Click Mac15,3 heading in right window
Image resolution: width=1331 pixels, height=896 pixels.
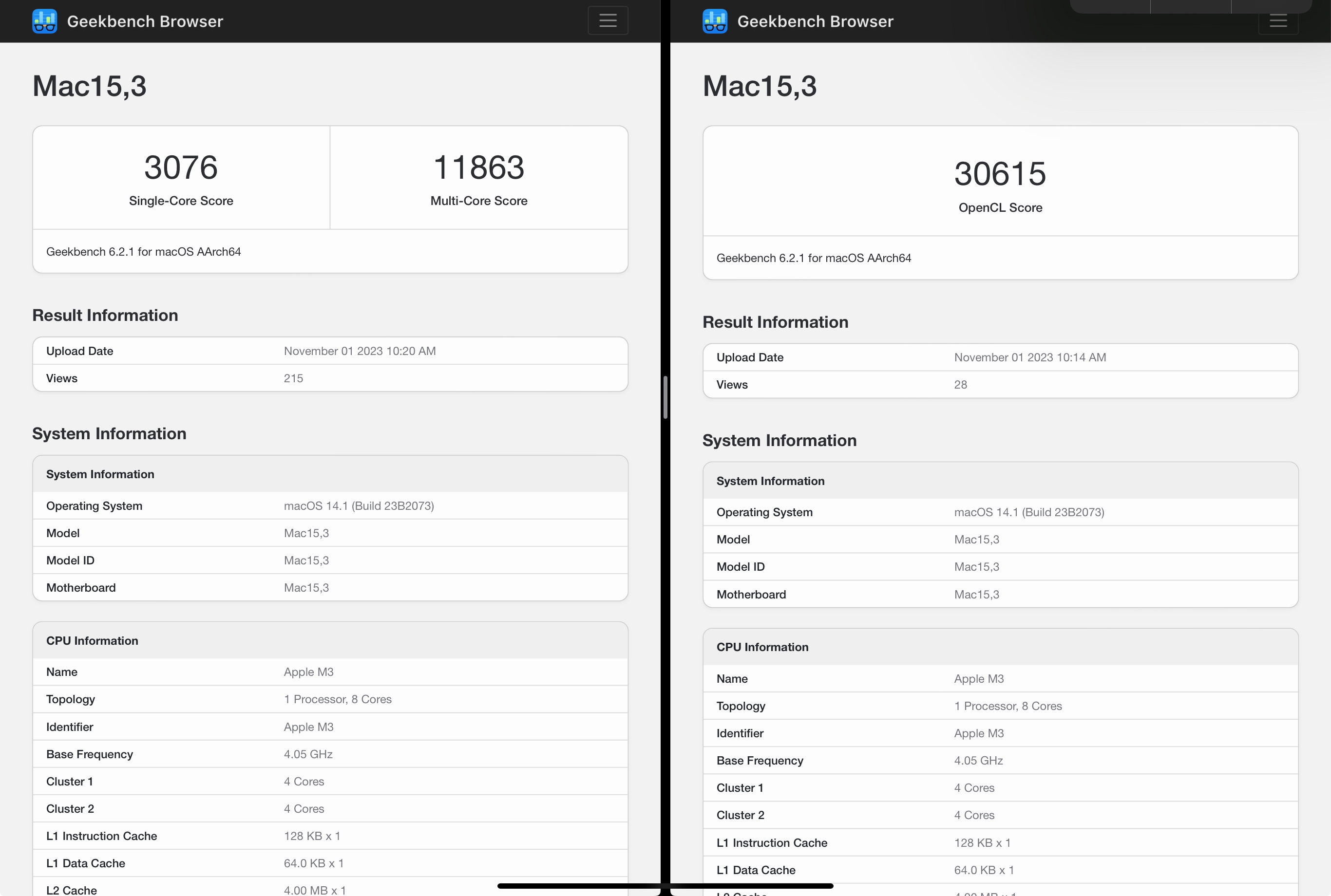click(759, 86)
